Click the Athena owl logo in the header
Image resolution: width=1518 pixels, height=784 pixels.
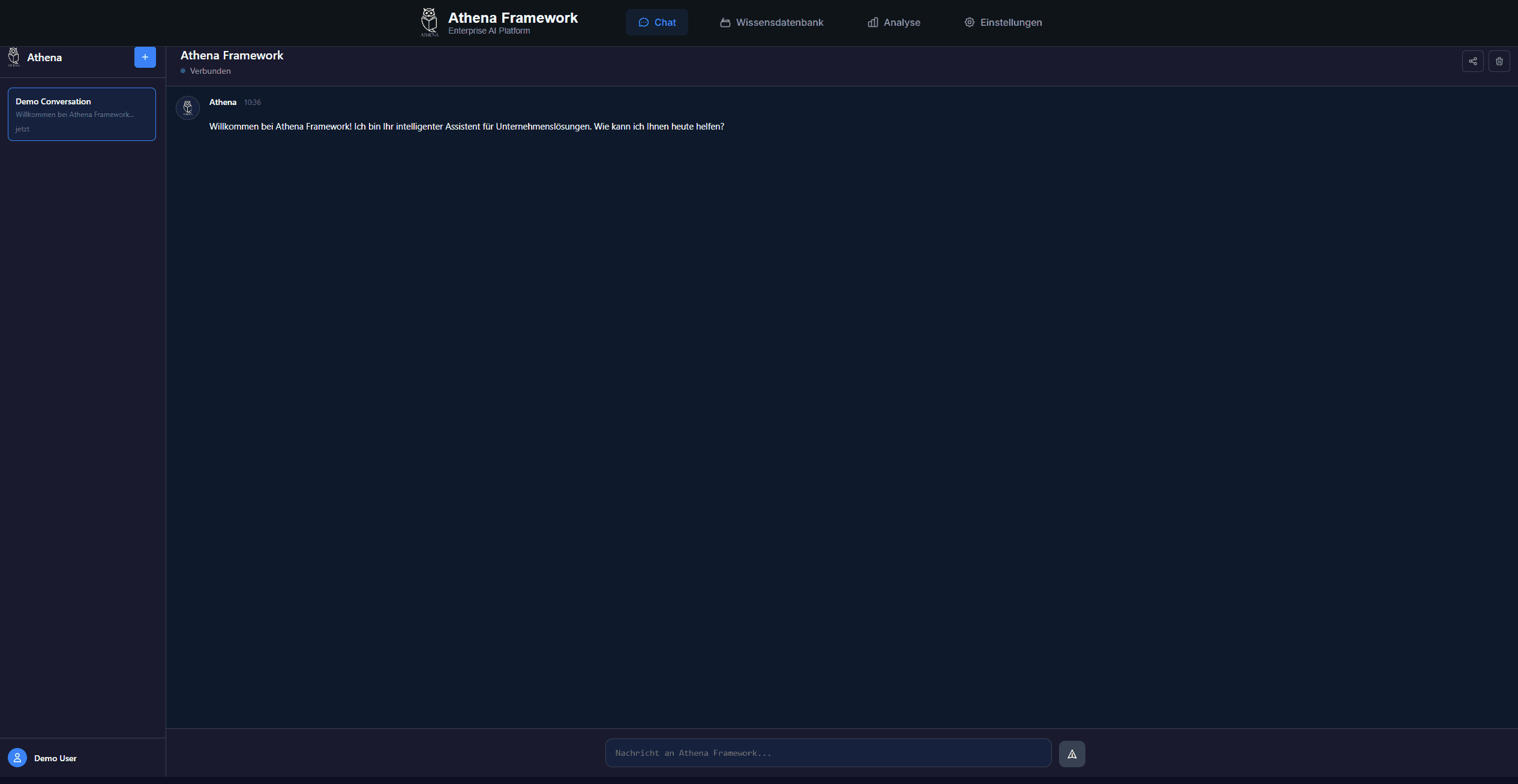point(430,22)
